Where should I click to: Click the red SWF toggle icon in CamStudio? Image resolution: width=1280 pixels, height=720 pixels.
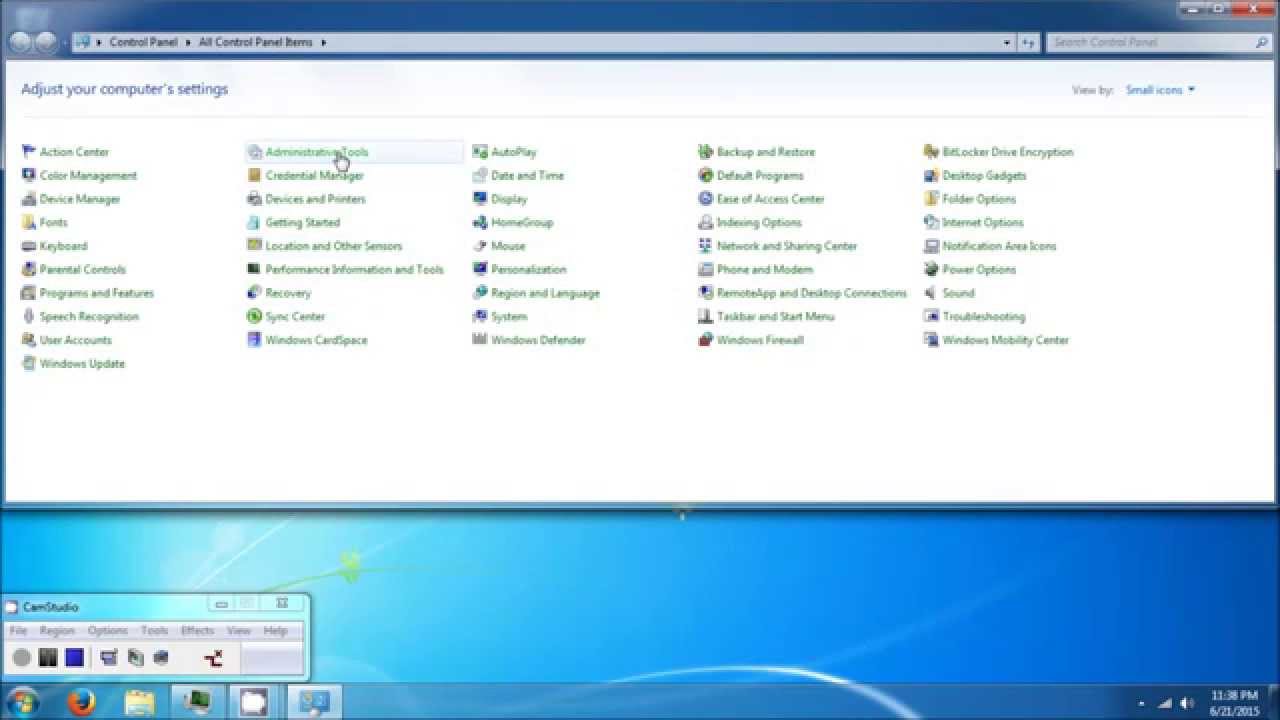tap(214, 657)
